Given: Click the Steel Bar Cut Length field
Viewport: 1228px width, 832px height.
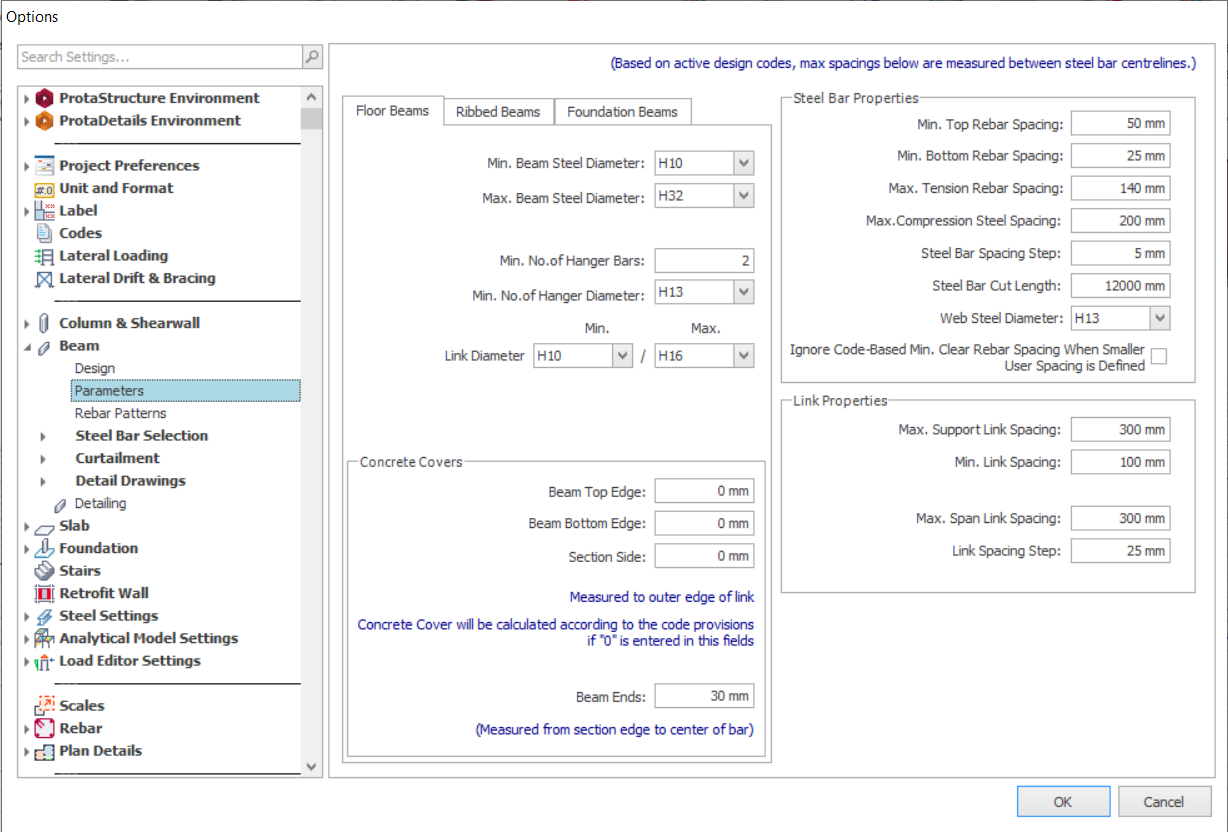Looking at the screenshot, I should (x=1119, y=286).
